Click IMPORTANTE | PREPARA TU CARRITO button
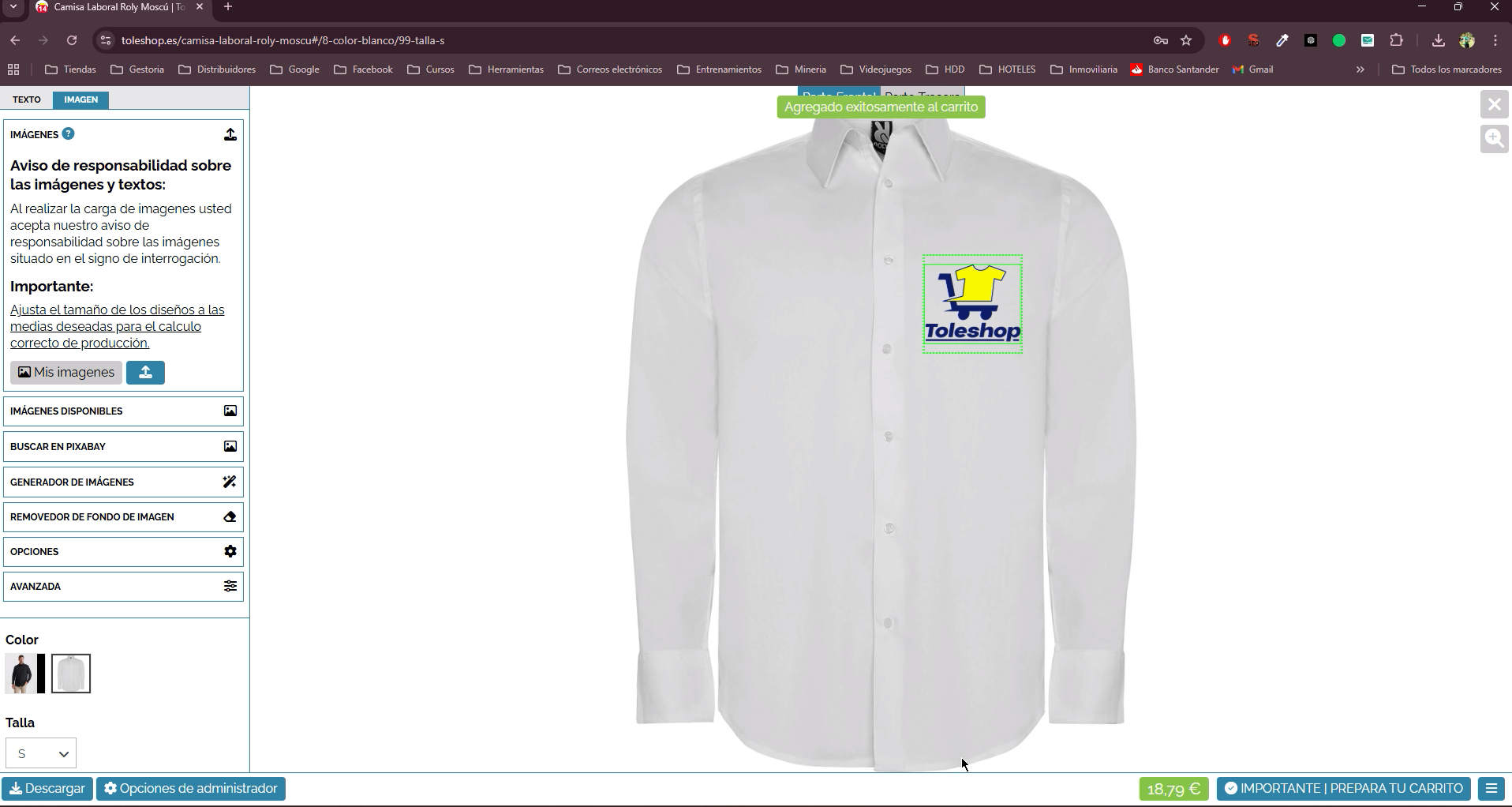Image resolution: width=1512 pixels, height=807 pixels. (x=1344, y=789)
